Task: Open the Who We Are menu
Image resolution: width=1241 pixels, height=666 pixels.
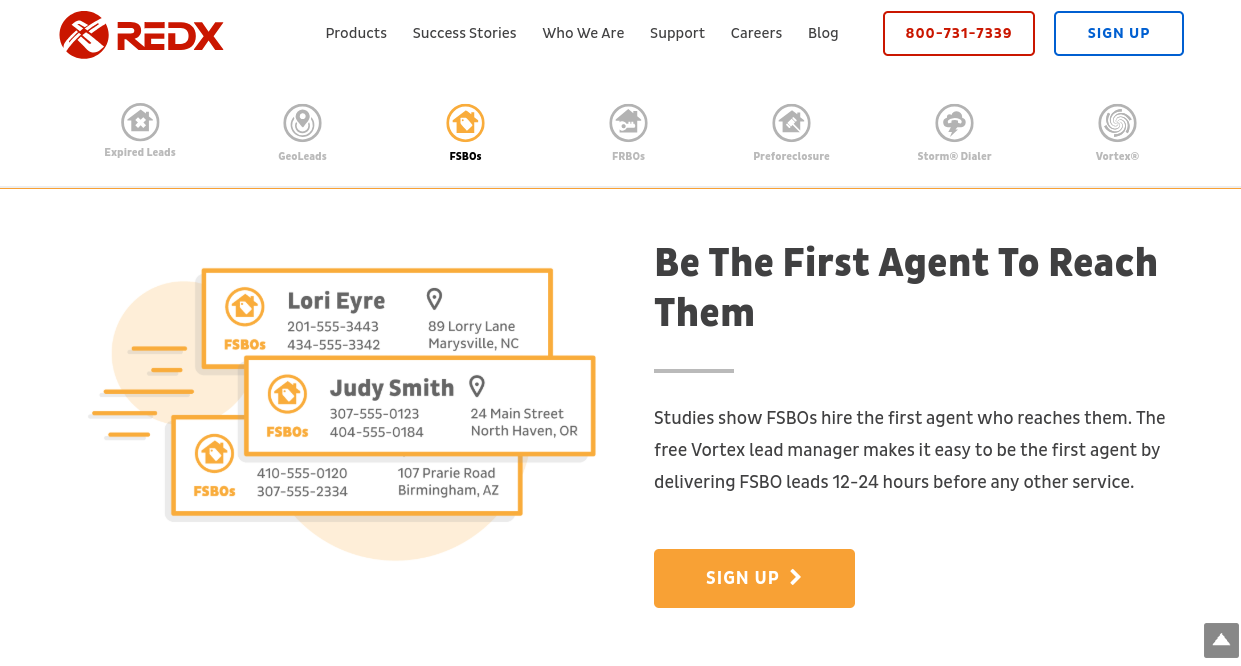Action: coord(583,33)
